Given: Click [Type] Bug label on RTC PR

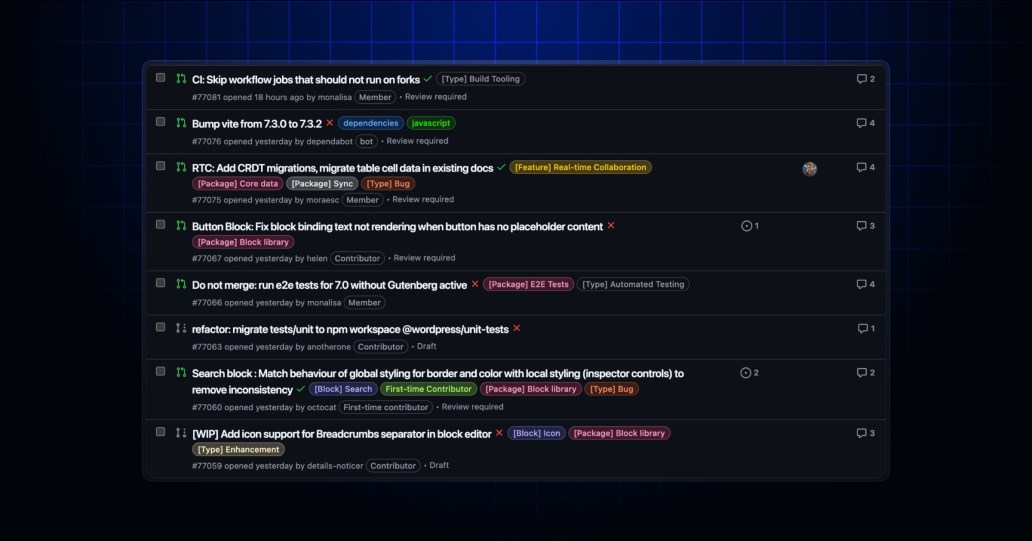Looking at the screenshot, I should pyautogui.click(x=388, y=184).
